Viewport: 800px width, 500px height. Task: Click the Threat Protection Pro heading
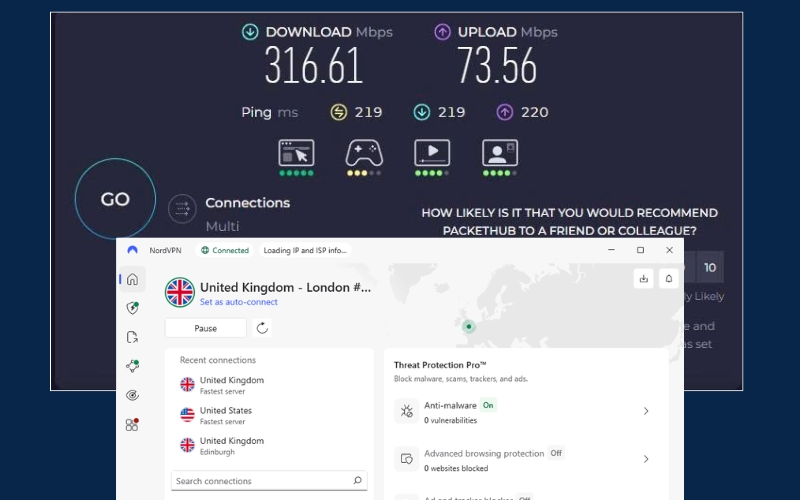coord(440,365)
